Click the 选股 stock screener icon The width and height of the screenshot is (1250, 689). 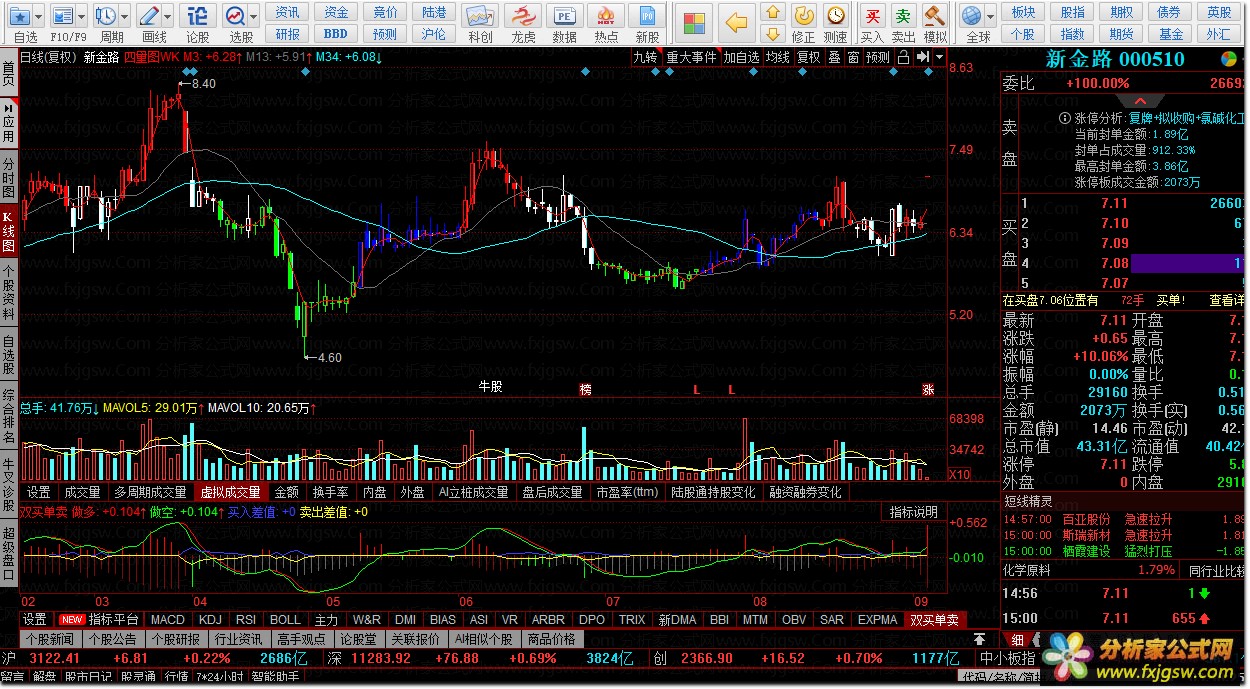coord(235,16)
